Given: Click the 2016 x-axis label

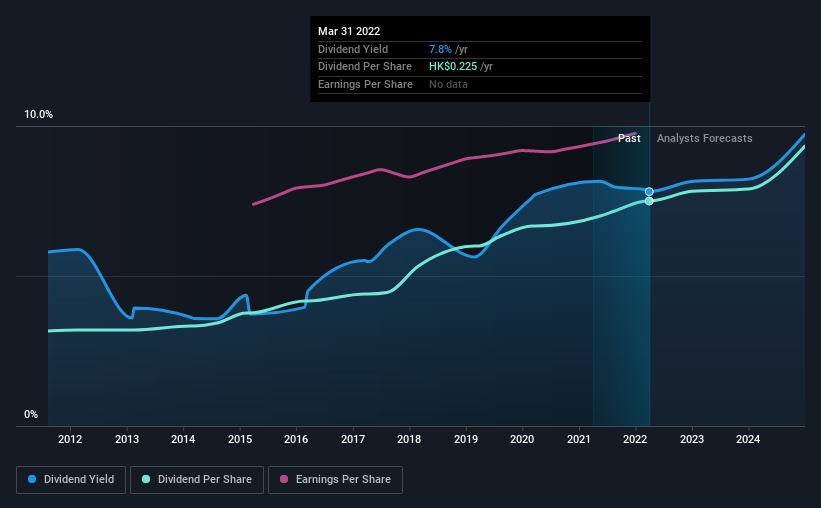Looking at the screenshot, I should (296, 439).
